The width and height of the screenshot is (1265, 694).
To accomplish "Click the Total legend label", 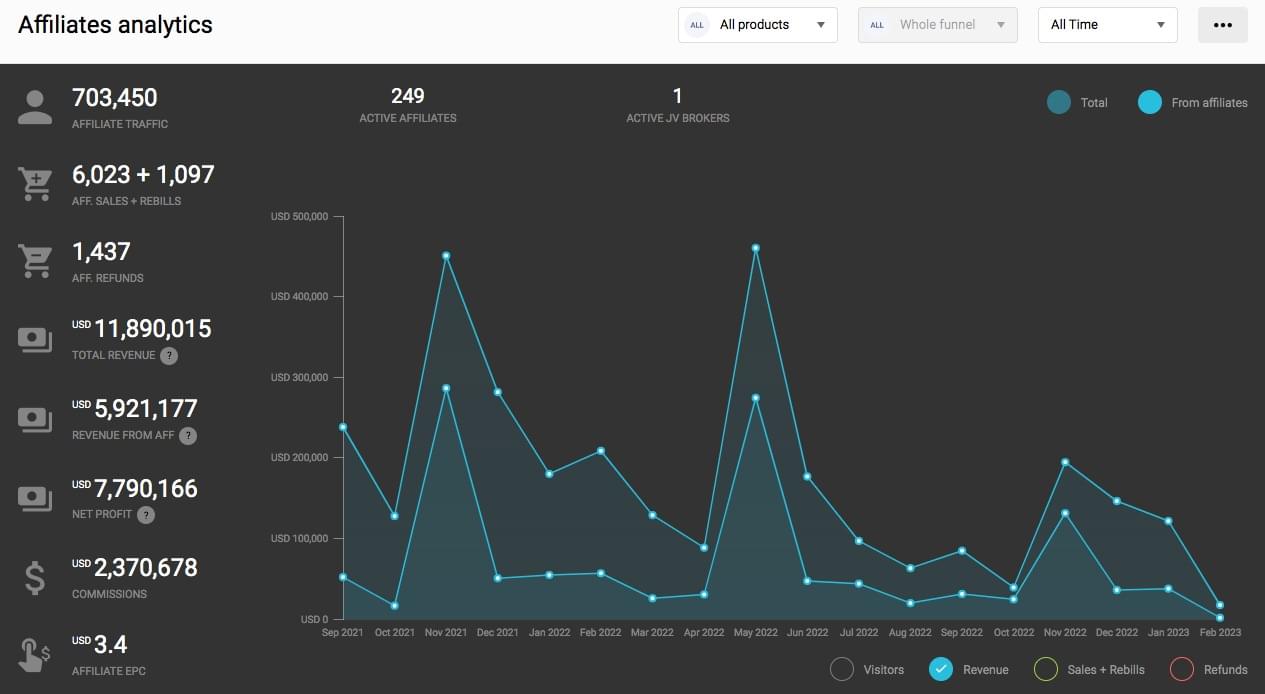I will tap(1094, 103).
